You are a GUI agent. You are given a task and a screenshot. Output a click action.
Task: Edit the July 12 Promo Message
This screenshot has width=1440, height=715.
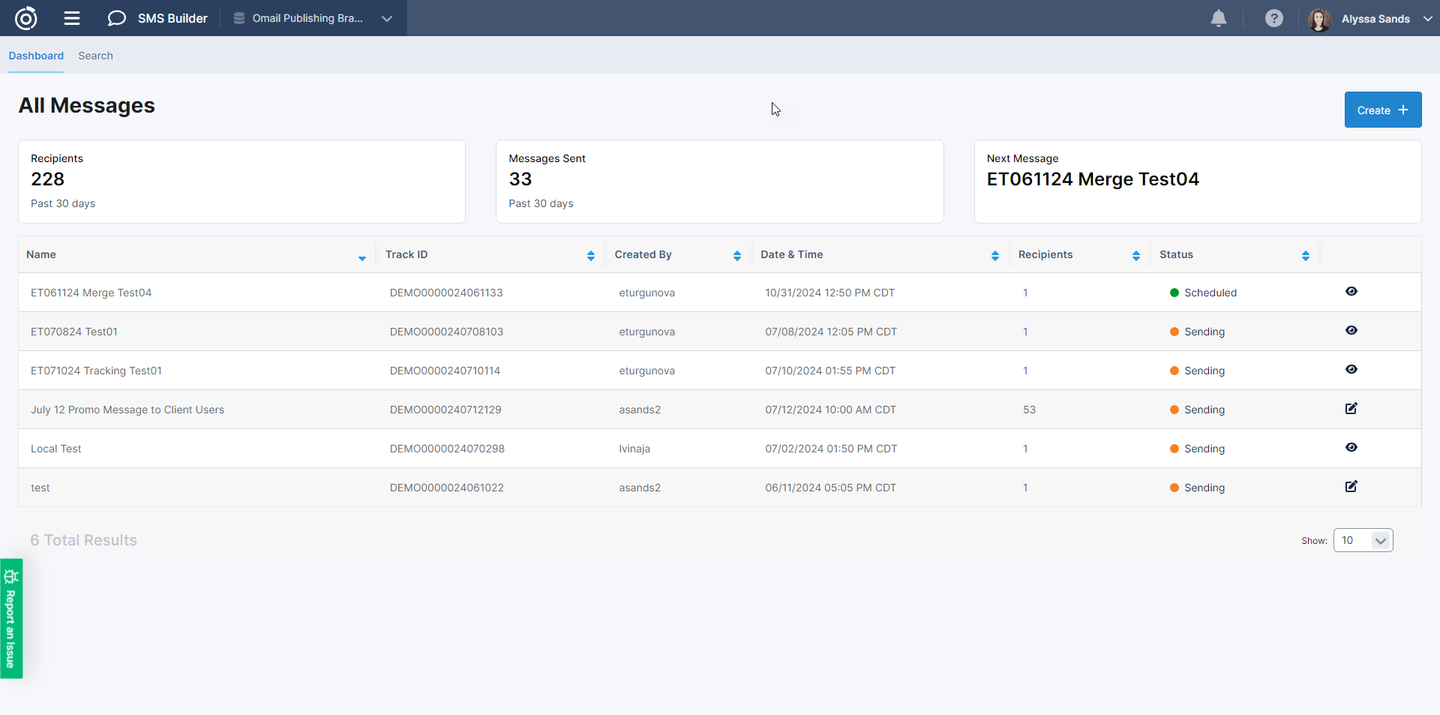tap(1351, 408)
